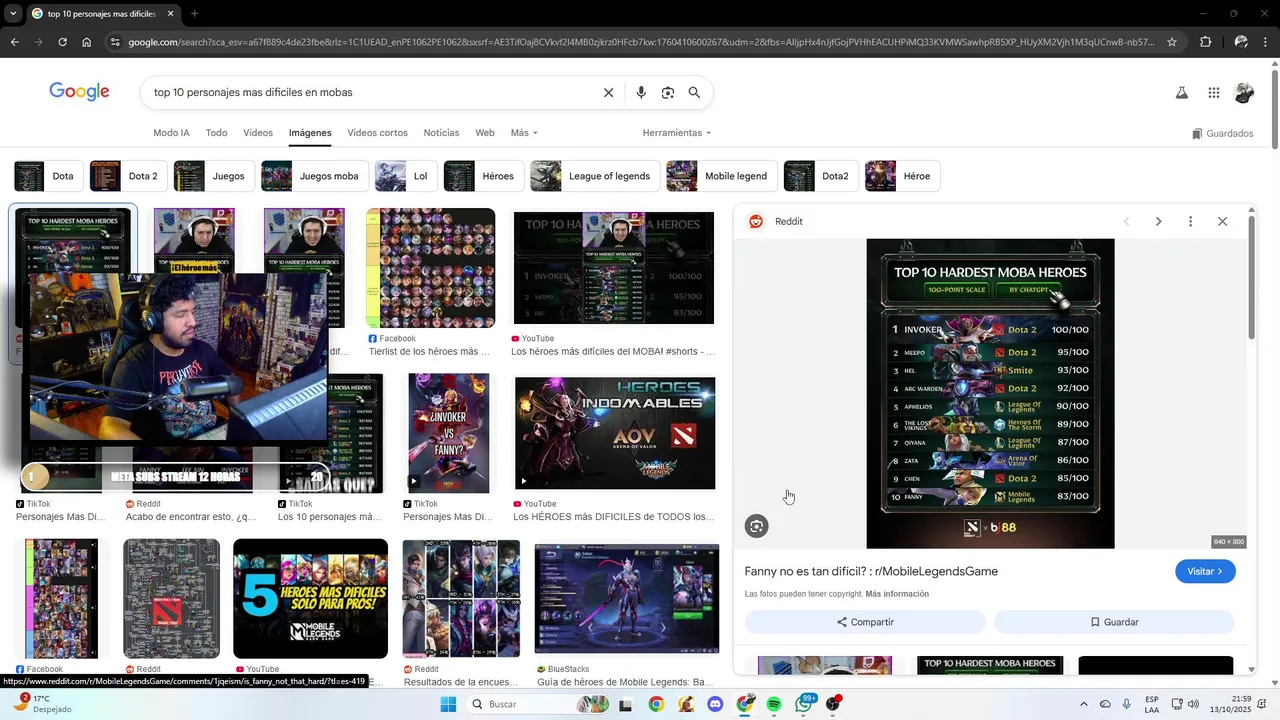Focus the Google search input field

tap(372, 92)
